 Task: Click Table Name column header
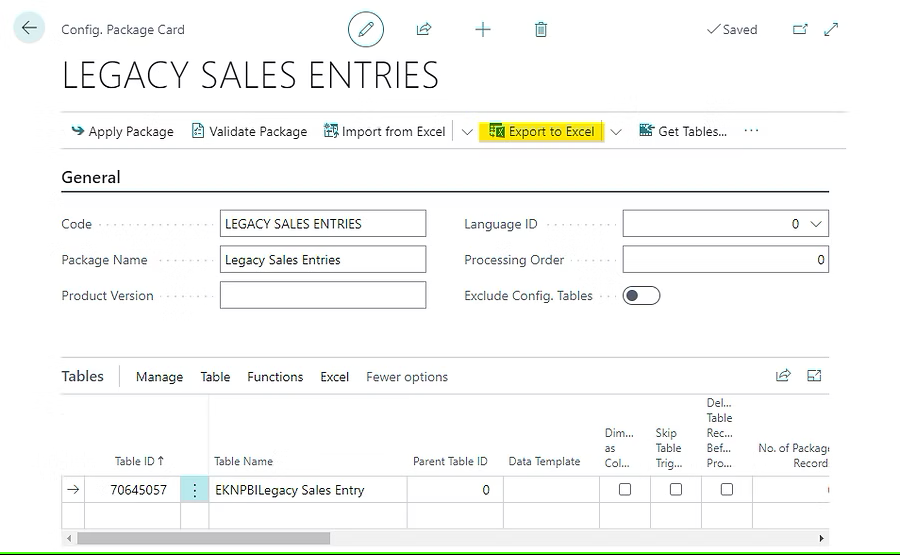coord(243,461)
